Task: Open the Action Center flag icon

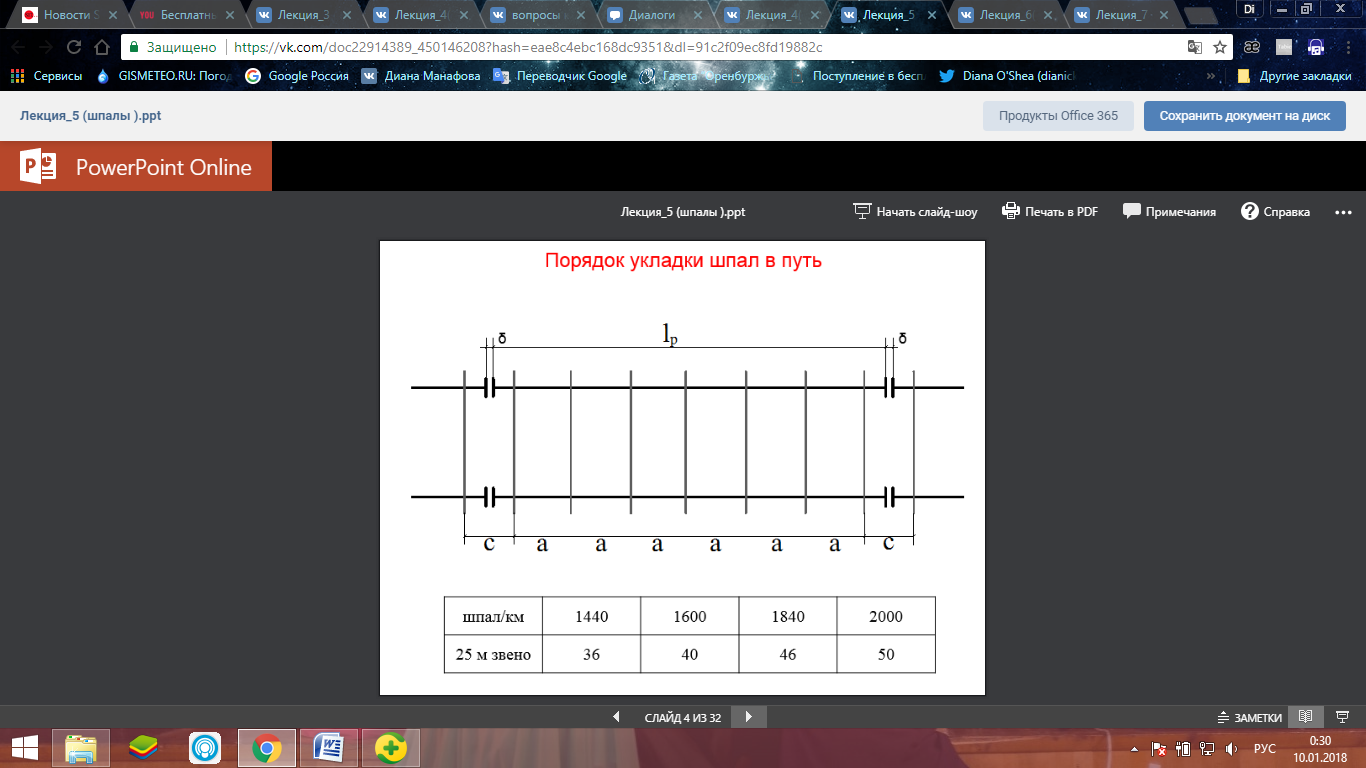Action: pyautogui.click(x=1159, y=748)
